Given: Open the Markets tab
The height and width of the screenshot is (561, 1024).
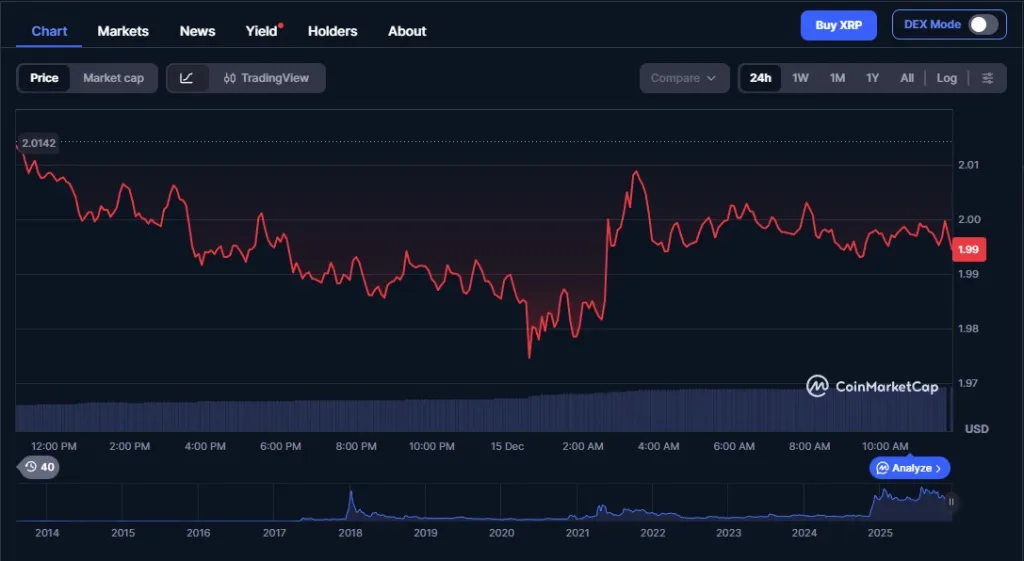Looking at the screenshot, I should click(x=123, y=31).
